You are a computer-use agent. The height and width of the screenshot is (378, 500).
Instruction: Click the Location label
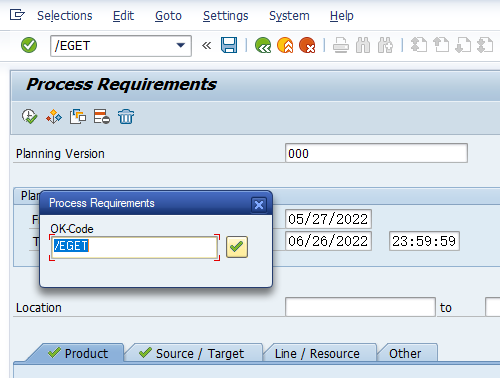click(x=39, y=308)
